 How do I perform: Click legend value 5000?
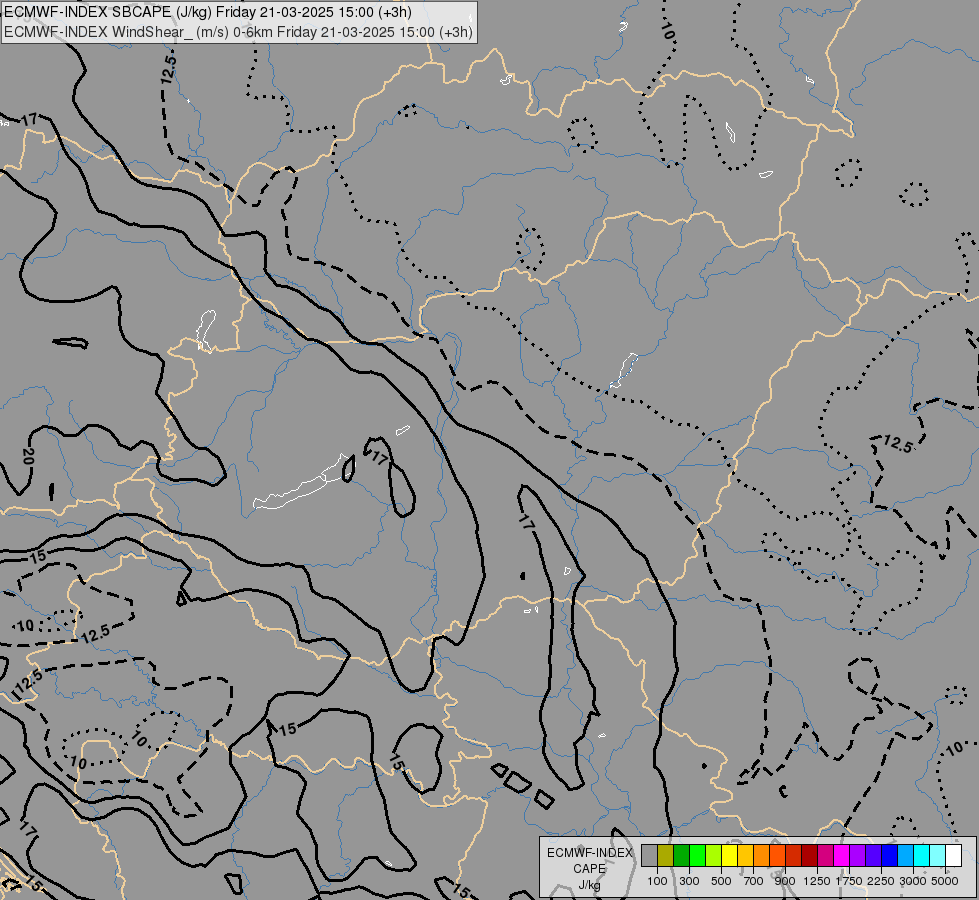pos(945,881)
